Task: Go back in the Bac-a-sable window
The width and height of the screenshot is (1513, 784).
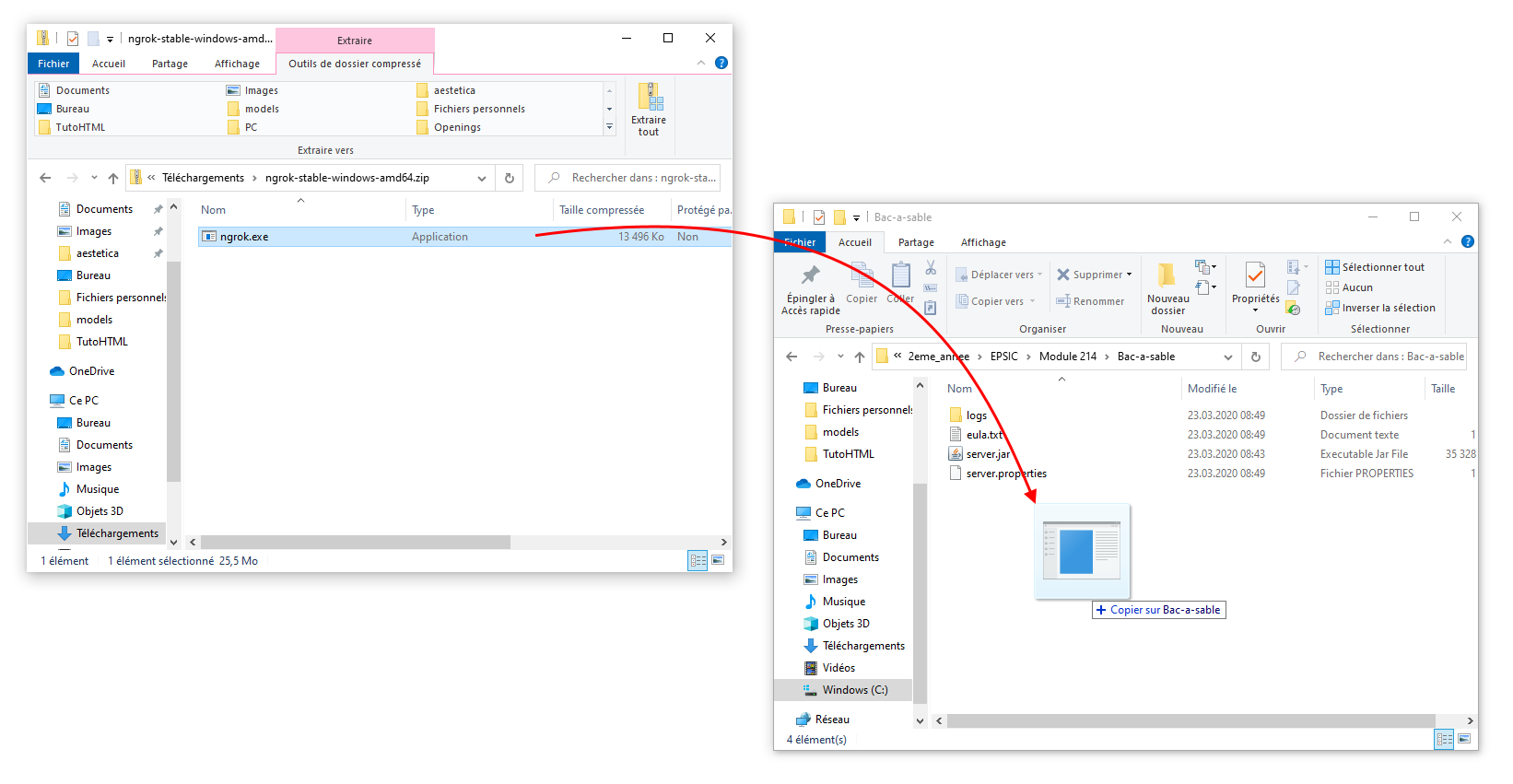Action: pos(792,357)
